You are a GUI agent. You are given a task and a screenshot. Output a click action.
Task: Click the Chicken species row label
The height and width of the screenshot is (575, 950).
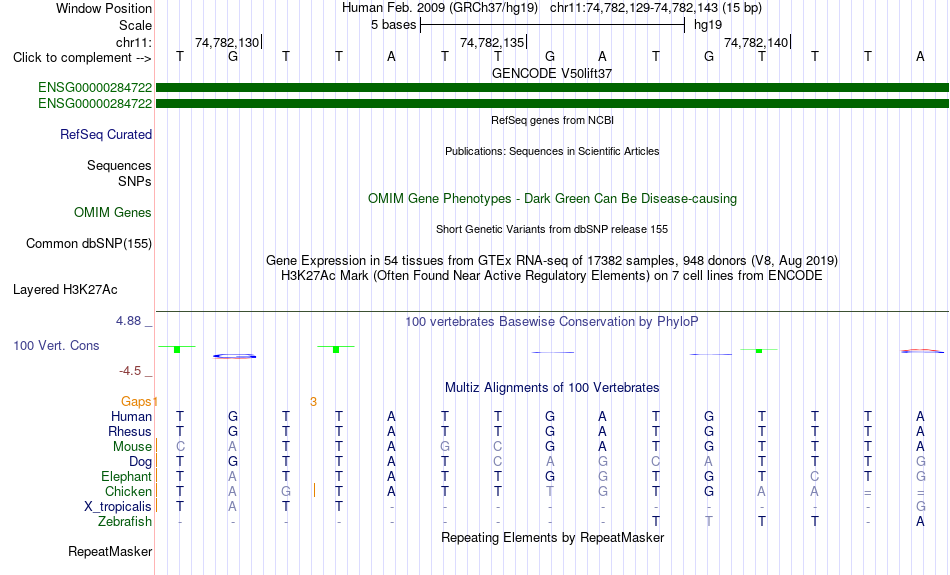pos(128,491)
